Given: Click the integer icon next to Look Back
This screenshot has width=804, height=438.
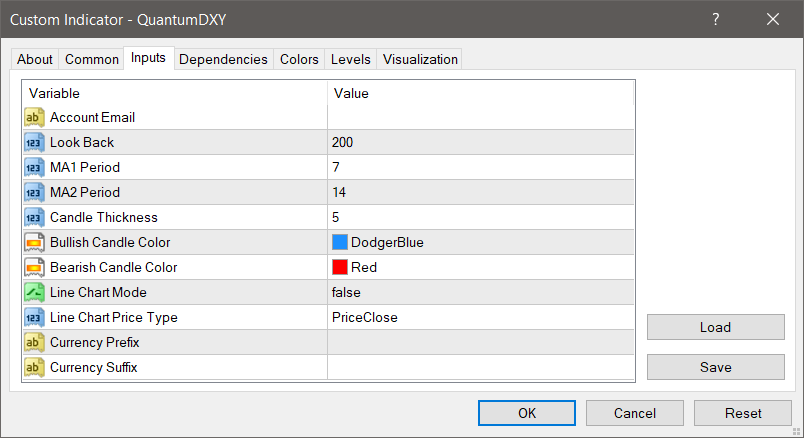Looking at the screenshot, I should tap(34, 143).
